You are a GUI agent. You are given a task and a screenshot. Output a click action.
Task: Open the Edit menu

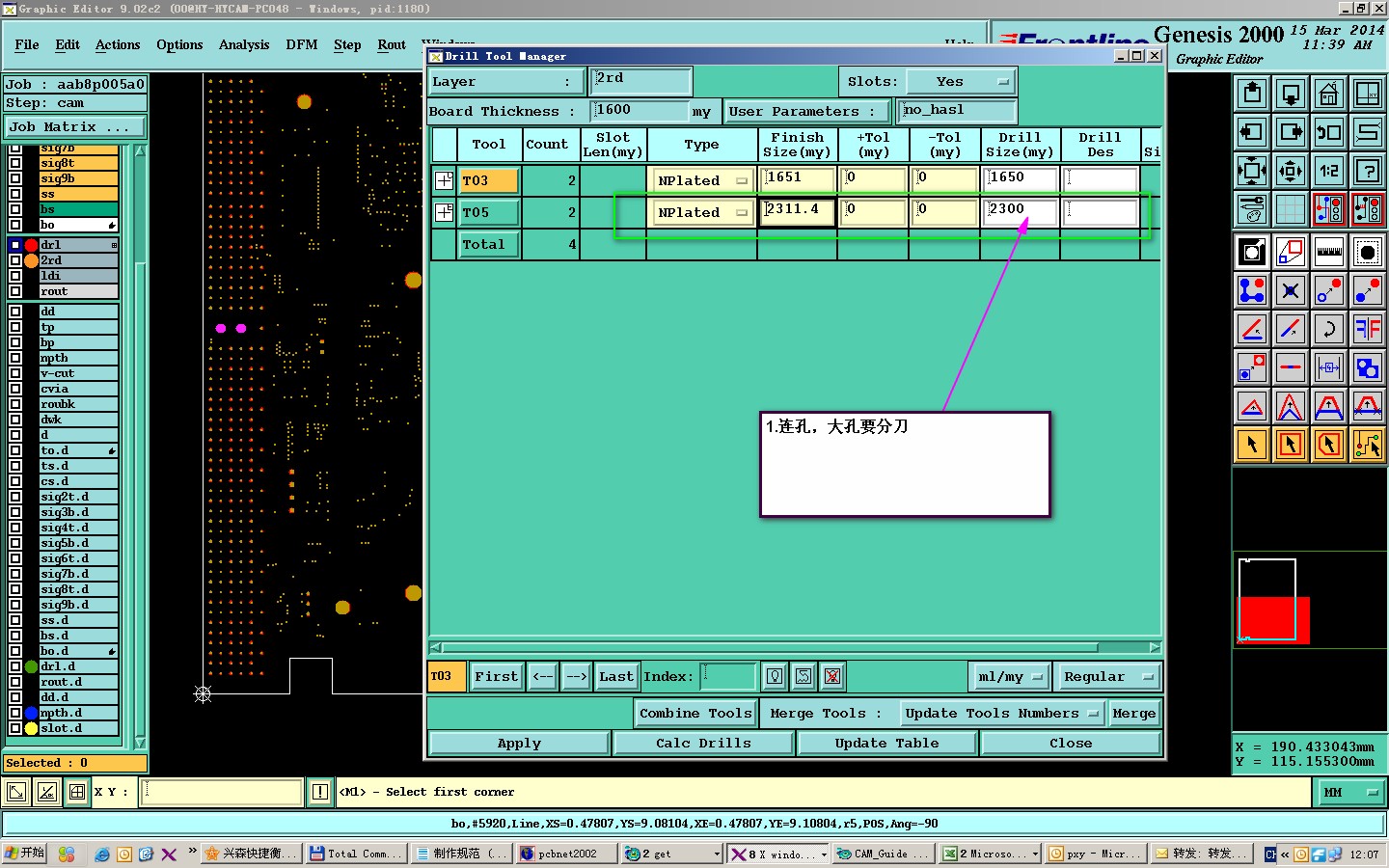(68, 45)
